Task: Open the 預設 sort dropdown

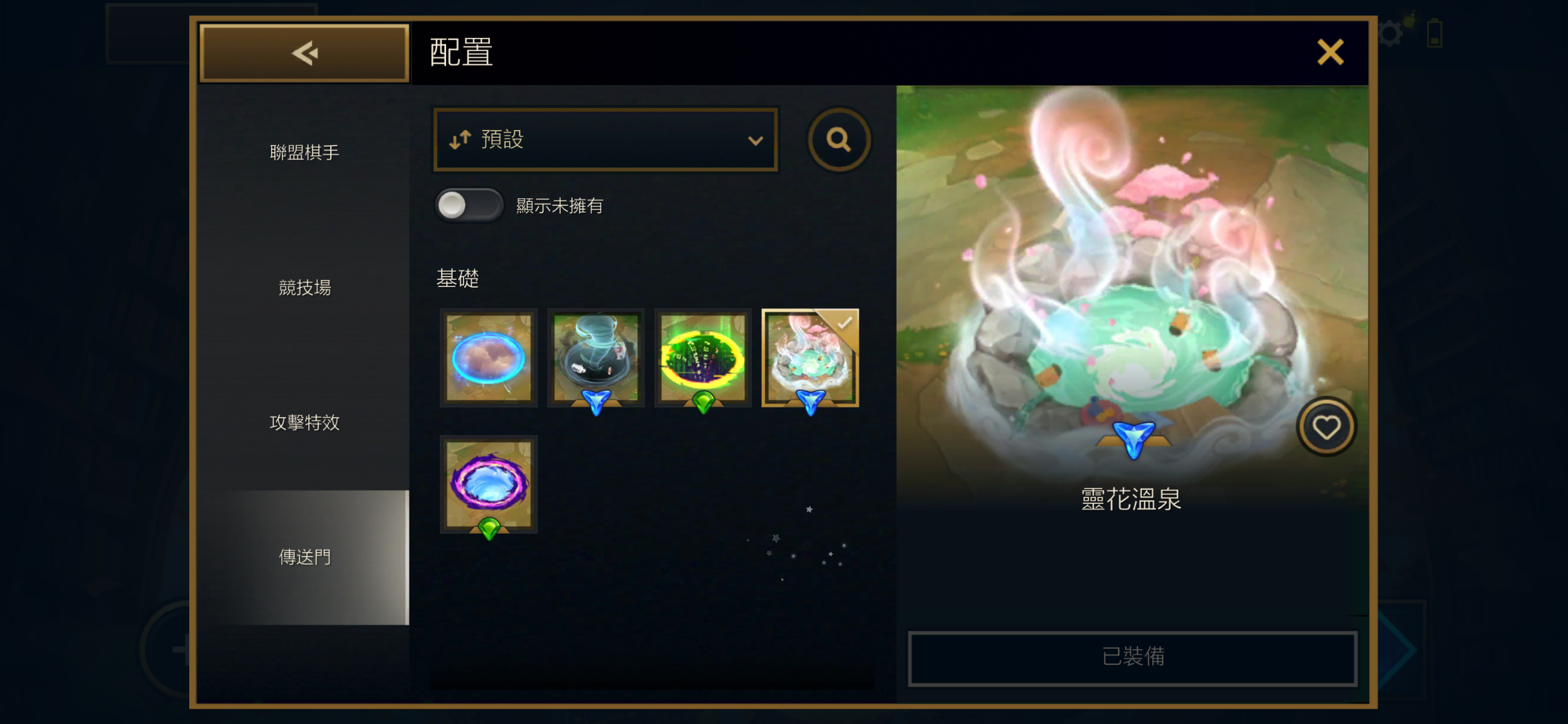Action: (x=606, y=140)
